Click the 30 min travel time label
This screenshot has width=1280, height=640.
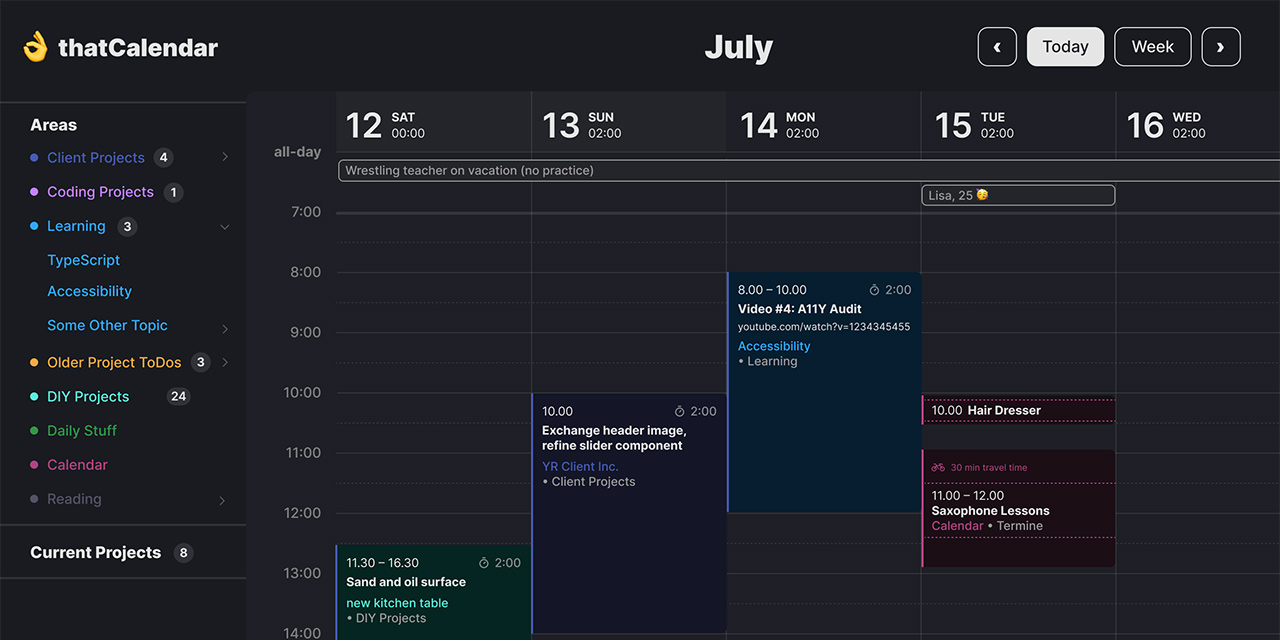coord(989,467)
